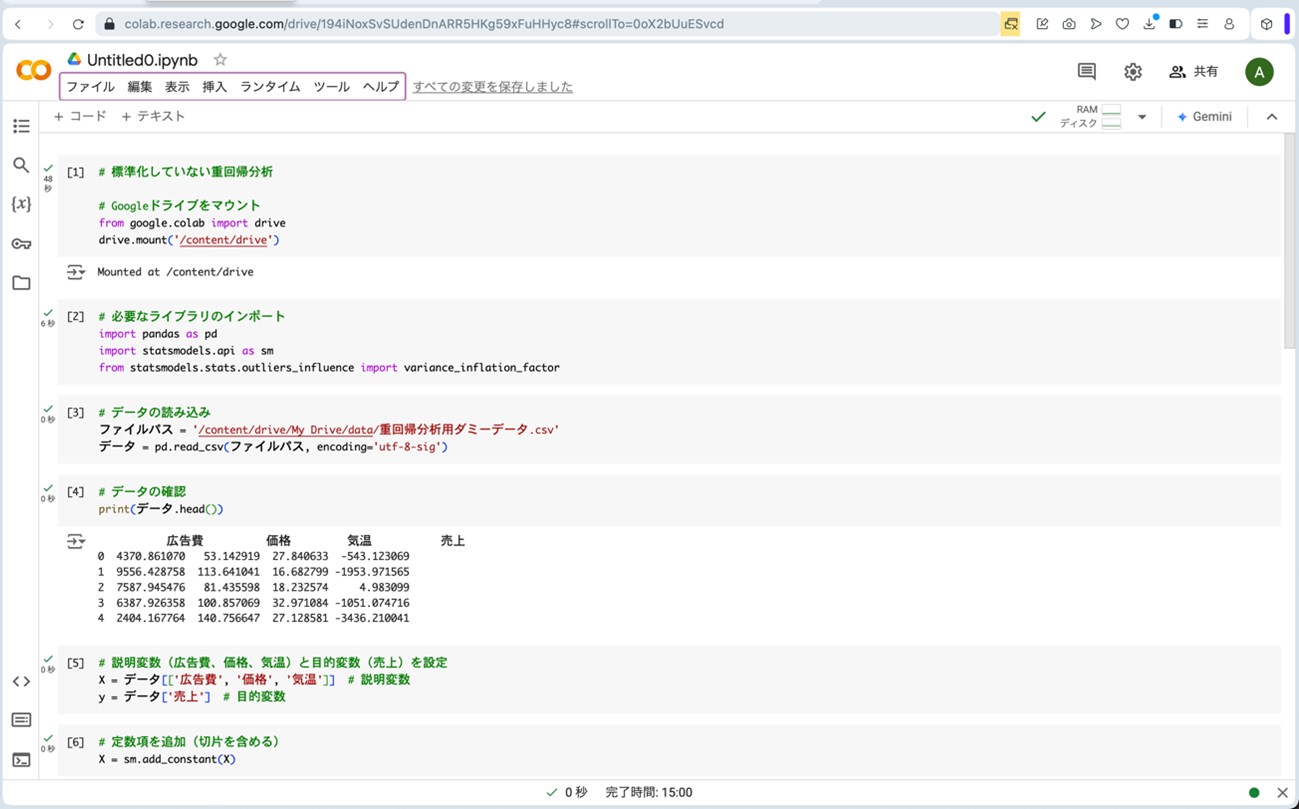Click the 完了時間: 15:00 status text
Image resolution: width=1299 pixels, height=809 pixels.
(x=649, y=792)
